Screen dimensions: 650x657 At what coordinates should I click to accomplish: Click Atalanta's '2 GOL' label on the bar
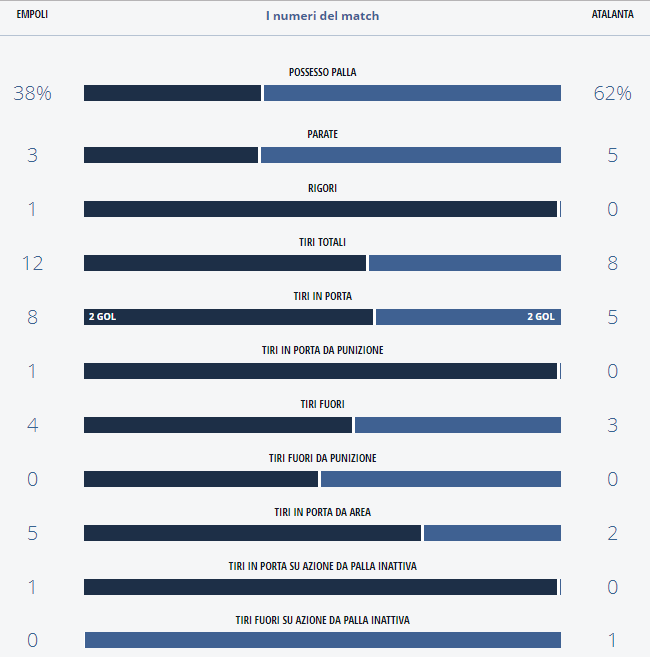coord(541,317)
